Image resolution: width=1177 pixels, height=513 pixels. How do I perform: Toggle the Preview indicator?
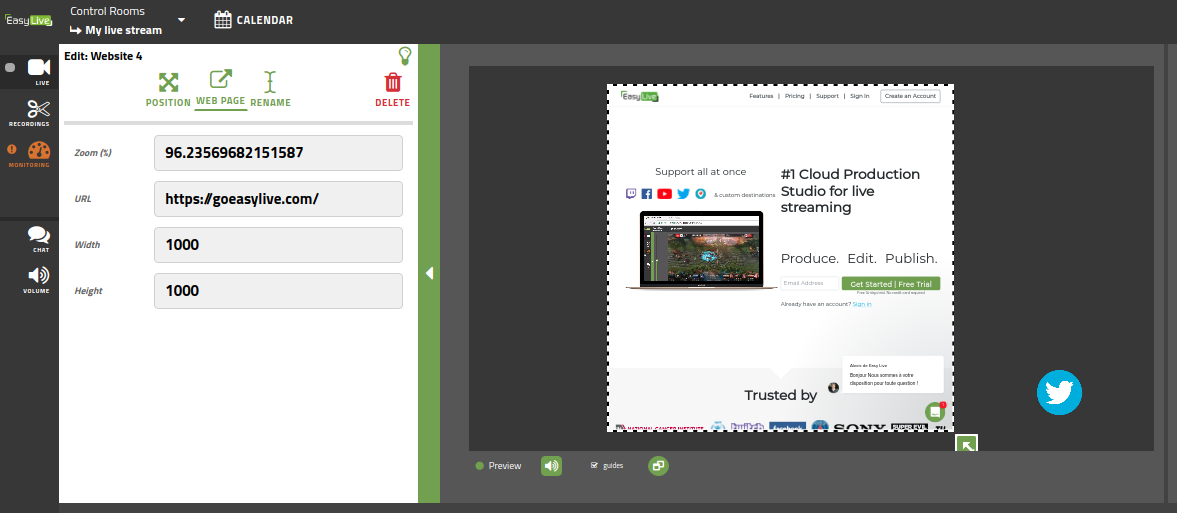pos(498,466)
